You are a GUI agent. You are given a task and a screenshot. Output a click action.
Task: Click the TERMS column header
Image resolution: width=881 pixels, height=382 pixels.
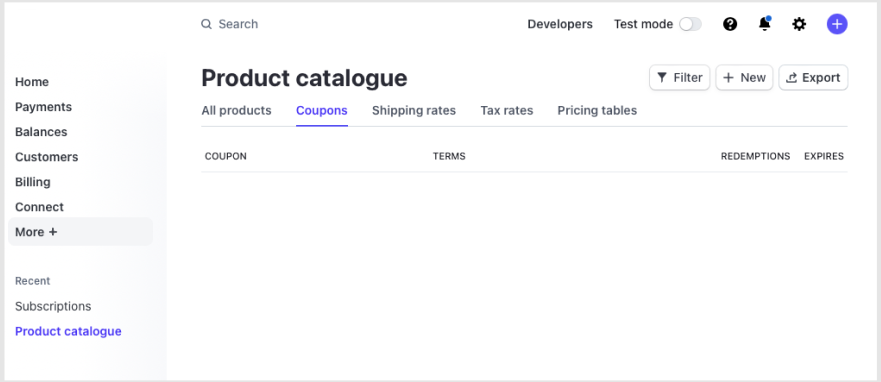449,156
